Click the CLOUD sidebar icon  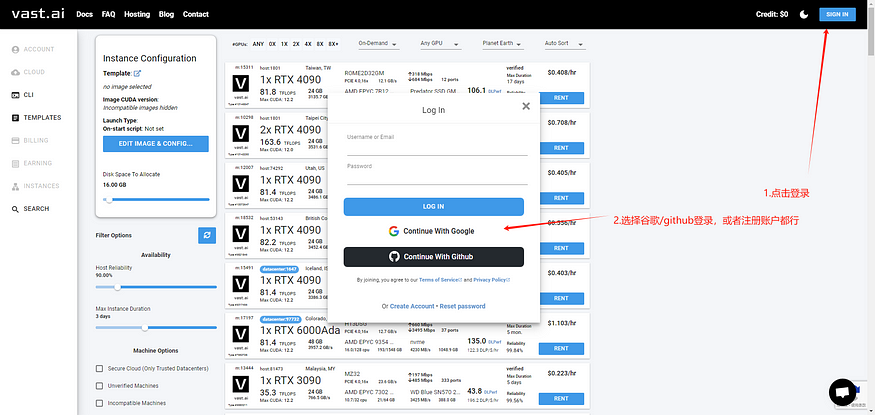tap(15, 72)
